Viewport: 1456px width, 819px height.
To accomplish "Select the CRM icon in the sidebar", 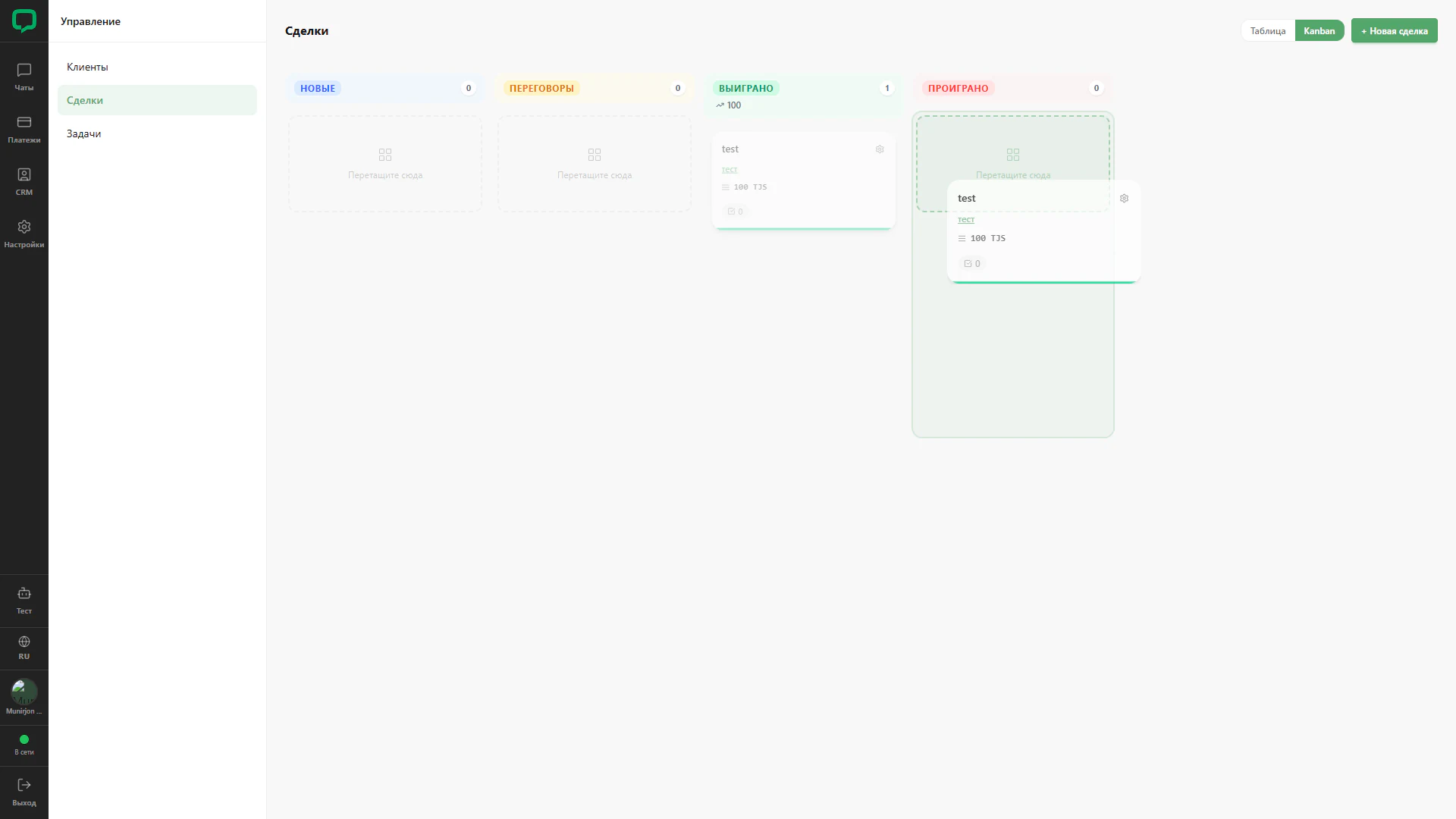I will [x=24, y=174].
